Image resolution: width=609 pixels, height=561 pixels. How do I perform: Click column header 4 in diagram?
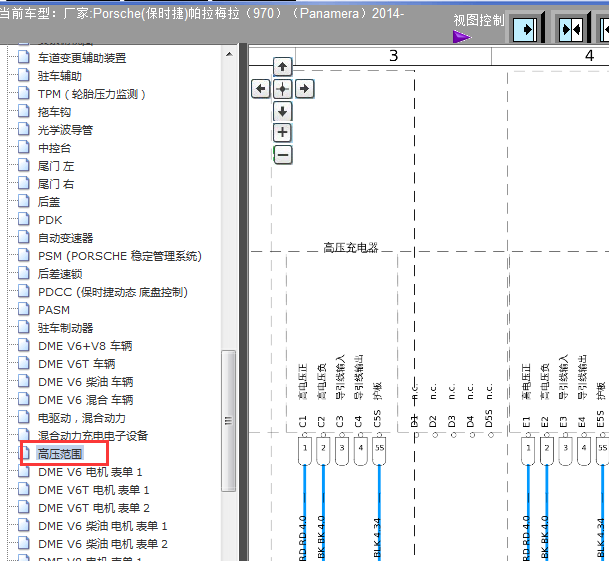point(590,56)
